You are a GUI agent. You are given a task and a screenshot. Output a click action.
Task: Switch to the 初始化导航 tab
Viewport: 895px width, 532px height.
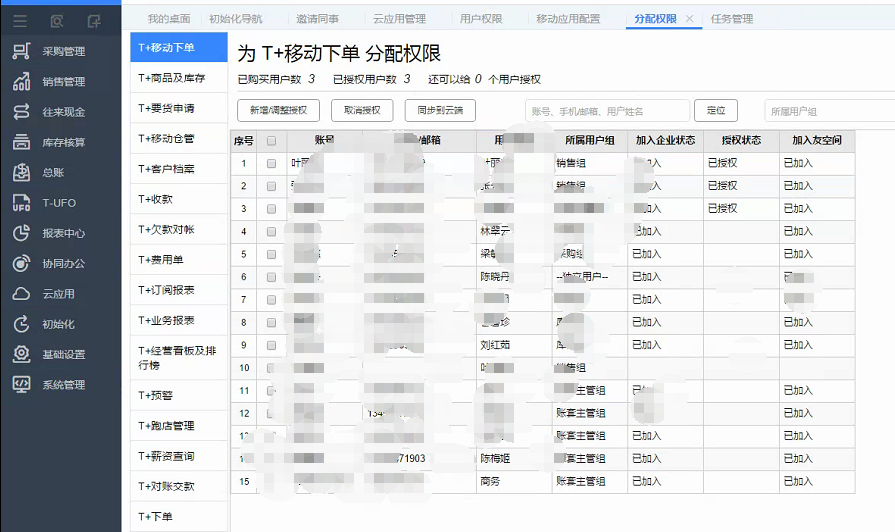coord(235,19)
